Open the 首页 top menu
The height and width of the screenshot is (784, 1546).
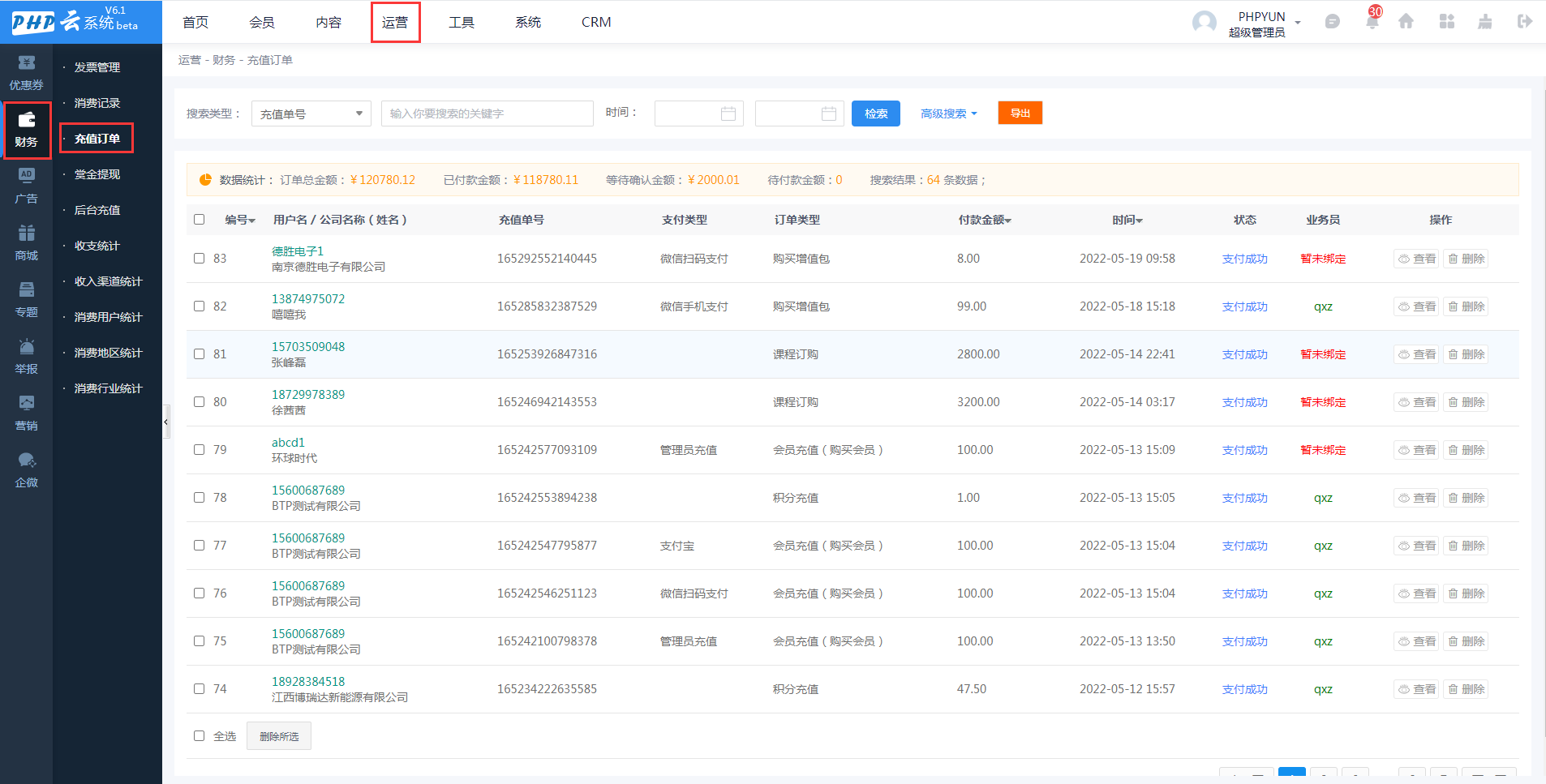195,22
